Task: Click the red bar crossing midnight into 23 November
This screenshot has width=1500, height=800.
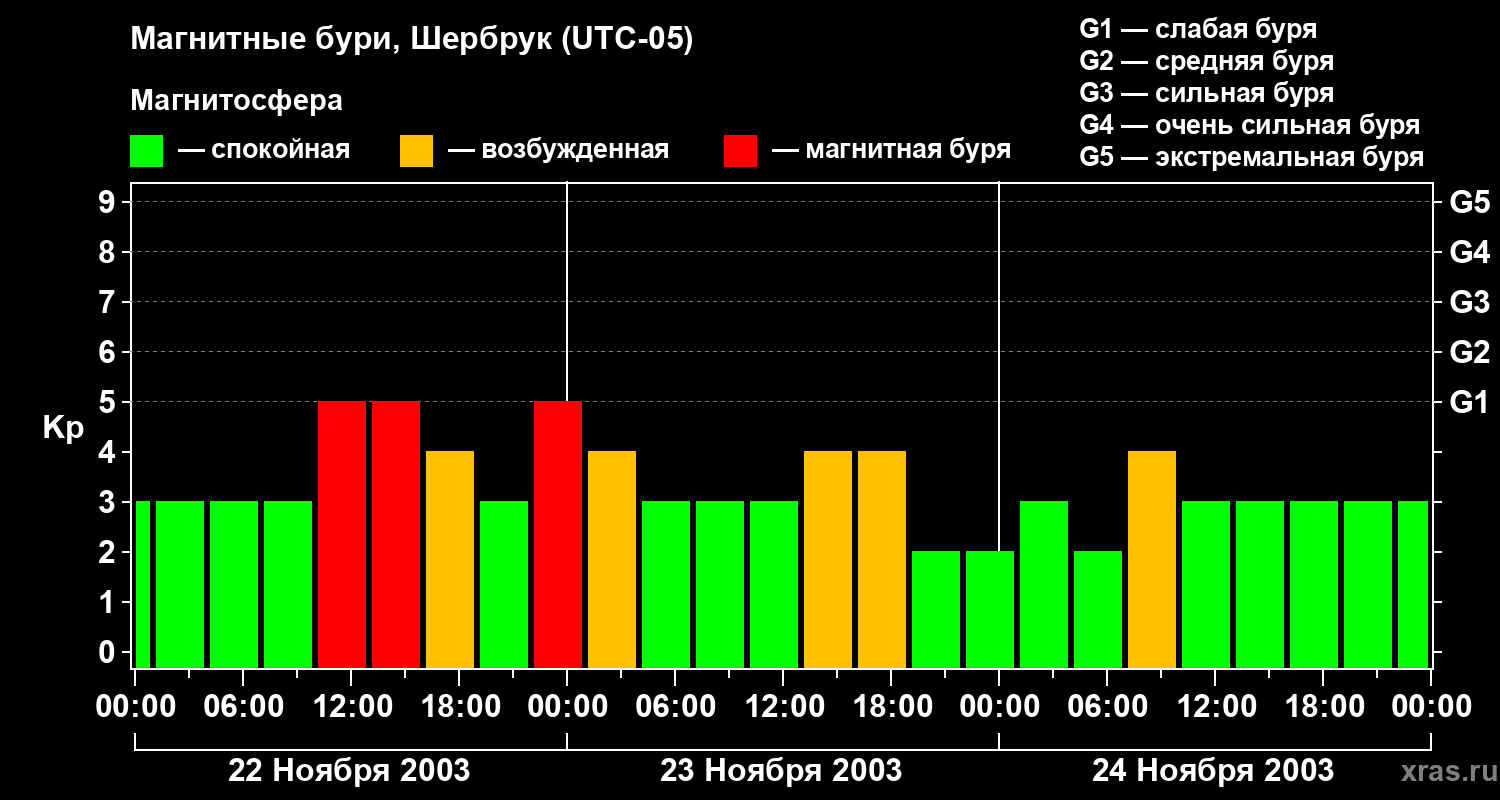Action: 558,535
